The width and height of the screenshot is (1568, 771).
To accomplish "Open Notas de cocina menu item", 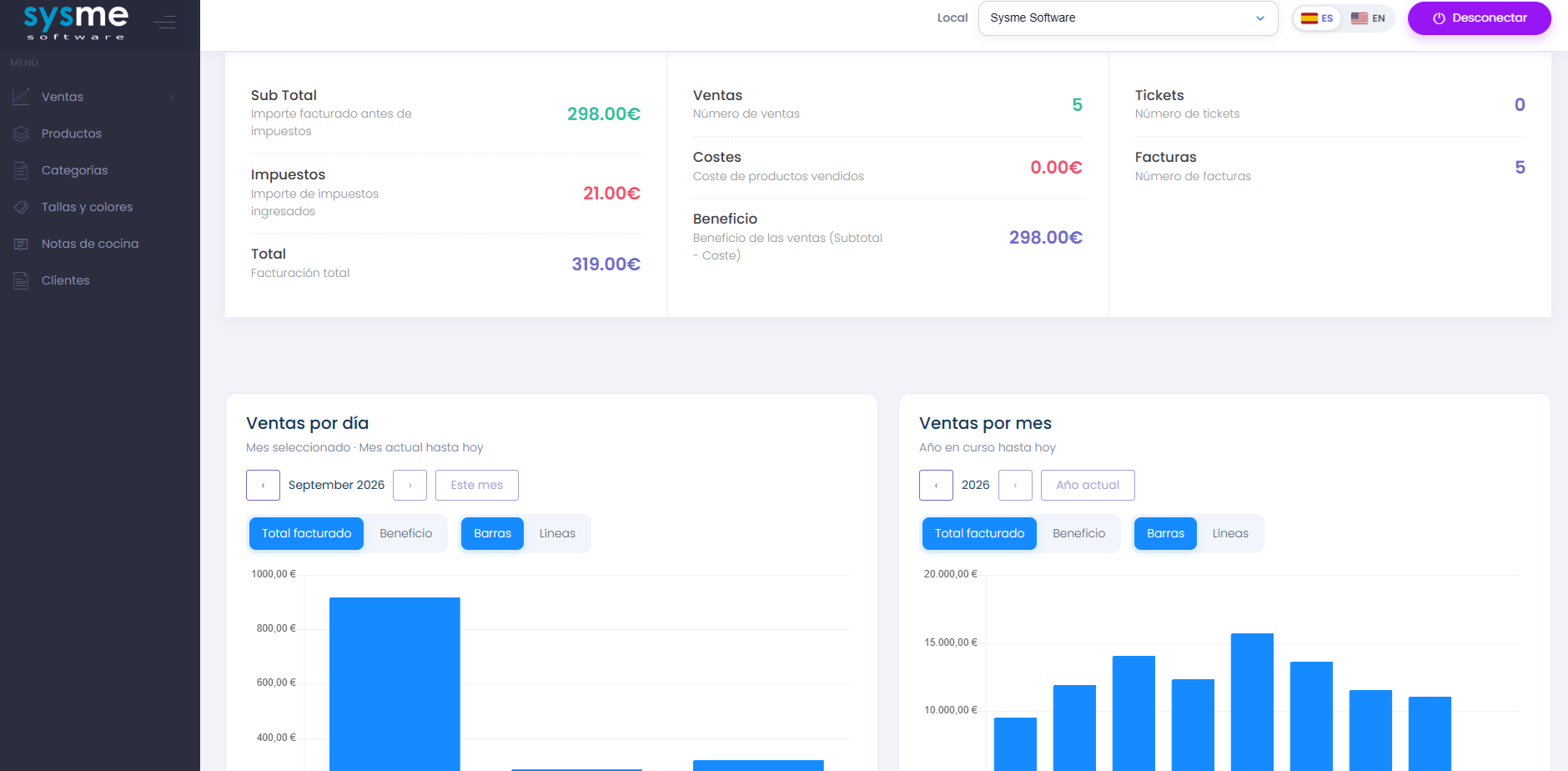I will (x=100, y=244).
